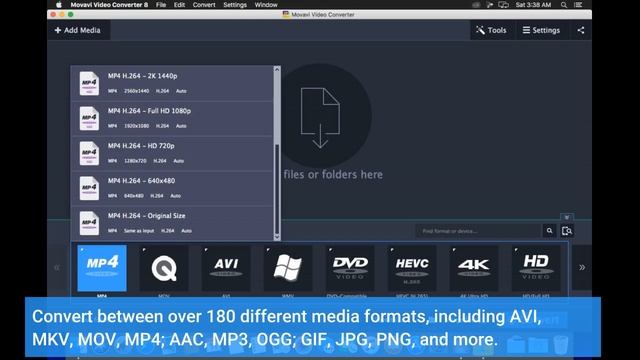This screenshot has height=360, width=640.
Task: Open the Window menu
Action: (266, 5)
